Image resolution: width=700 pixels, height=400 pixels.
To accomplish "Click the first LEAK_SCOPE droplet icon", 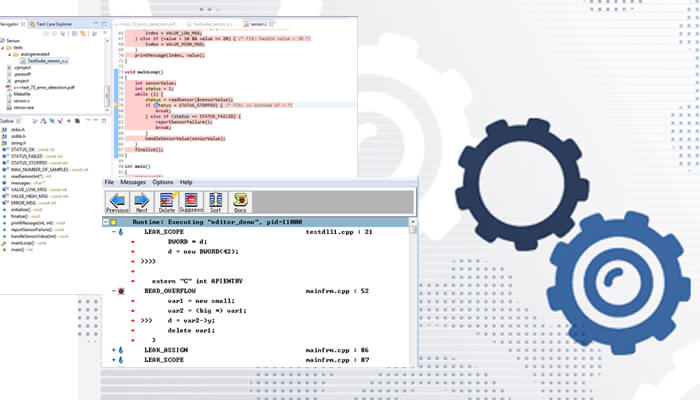I will [x=121, y=231].
